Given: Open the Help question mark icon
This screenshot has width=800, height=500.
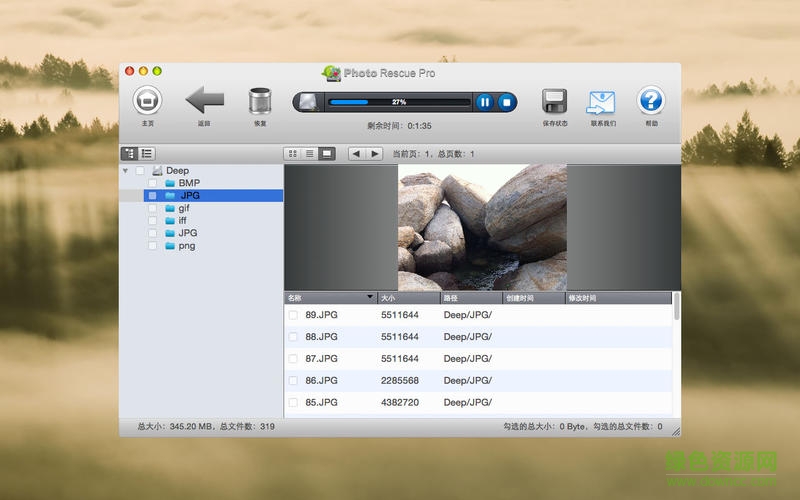Looking at the screenshot, I should [651, 100].
